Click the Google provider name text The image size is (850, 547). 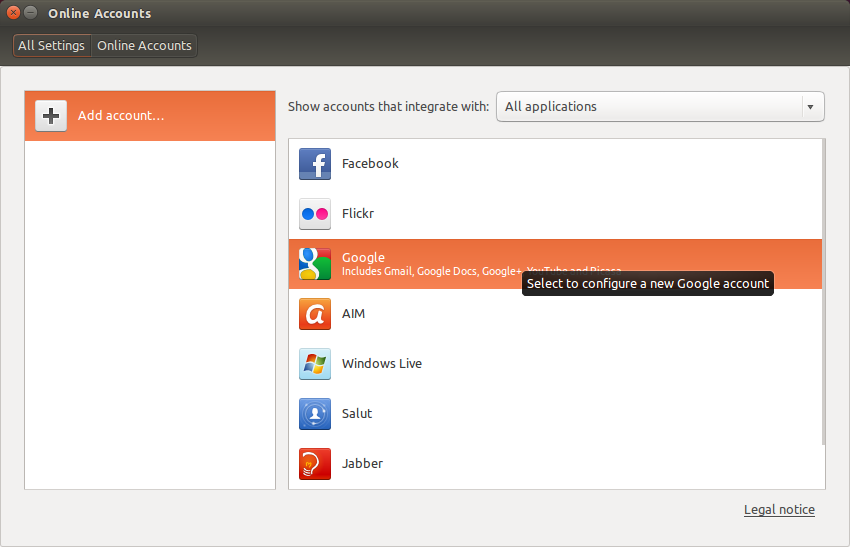pos(363,258)
